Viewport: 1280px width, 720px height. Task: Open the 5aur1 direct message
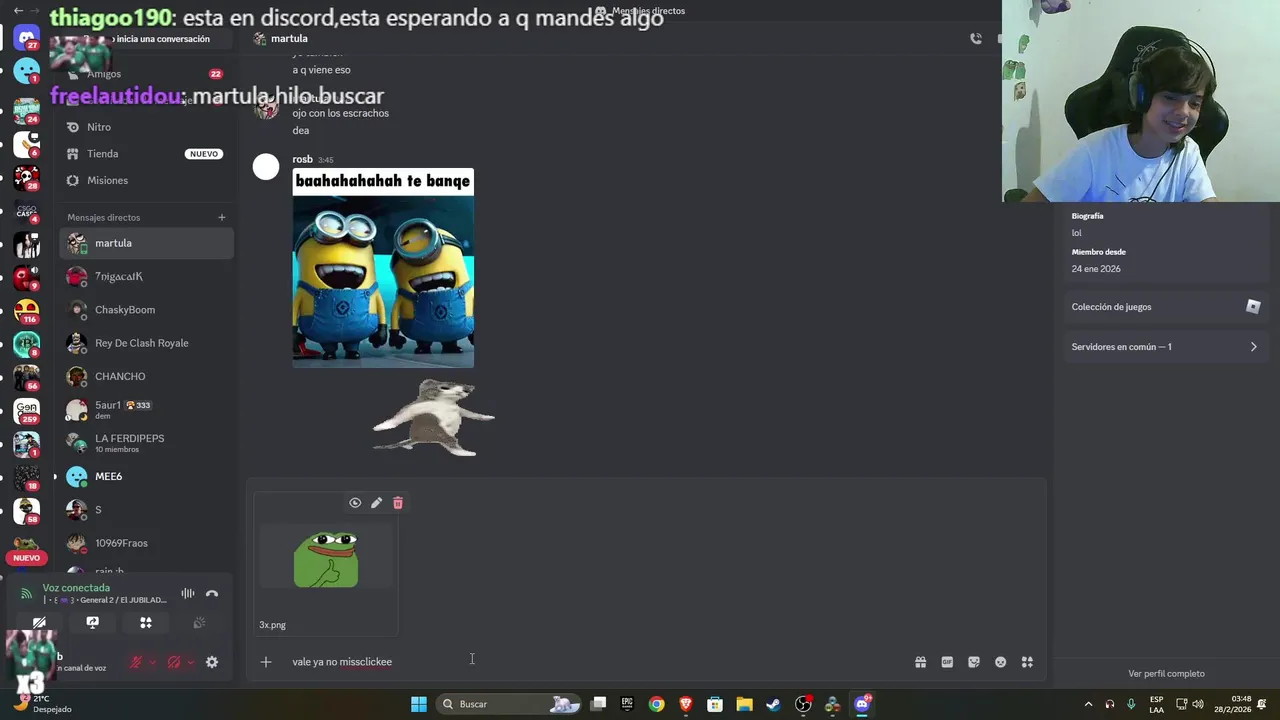[x=147, y=410]
